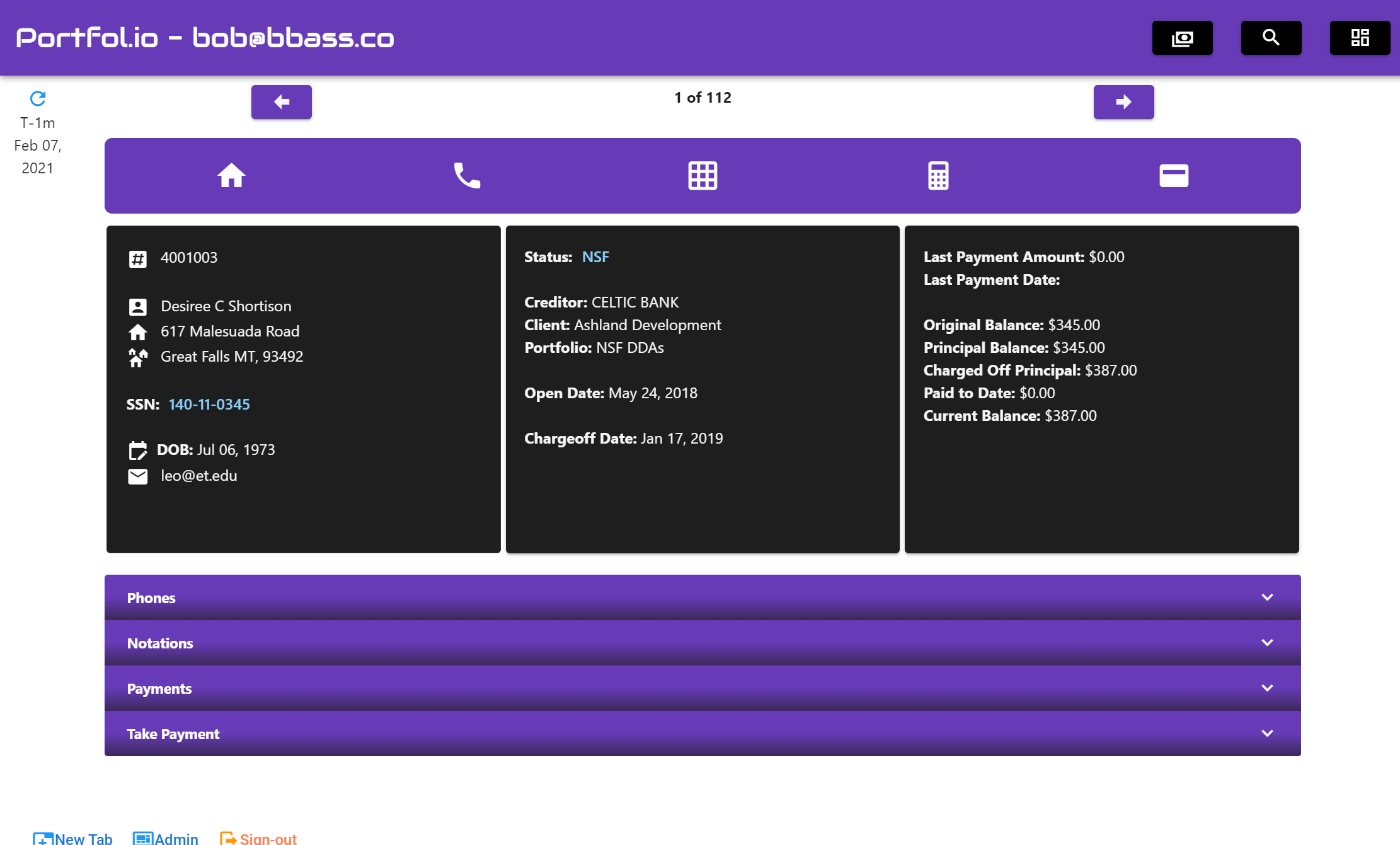
Task: Click the search magnifier icon
Action: [x=1271, y=38]
